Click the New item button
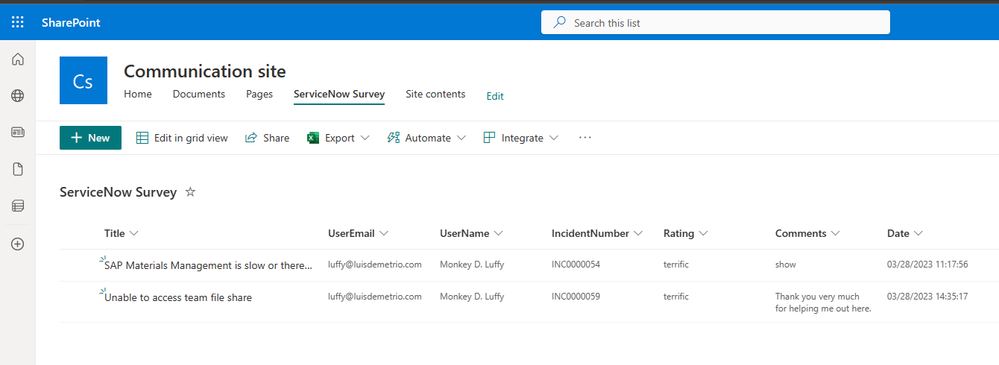Image resolution: width=999 pixels, height=365 pixels. click(90, 138)
